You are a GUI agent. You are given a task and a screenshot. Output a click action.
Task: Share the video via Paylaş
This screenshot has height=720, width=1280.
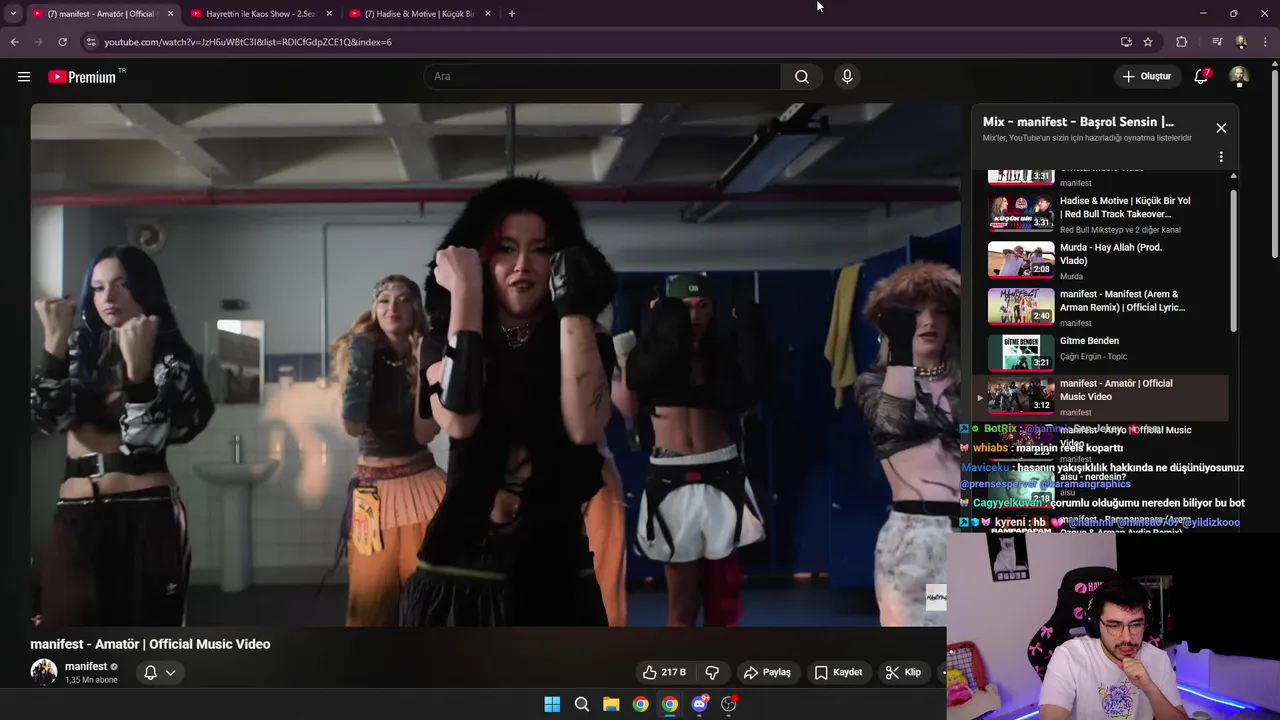[x=767, y=672]
